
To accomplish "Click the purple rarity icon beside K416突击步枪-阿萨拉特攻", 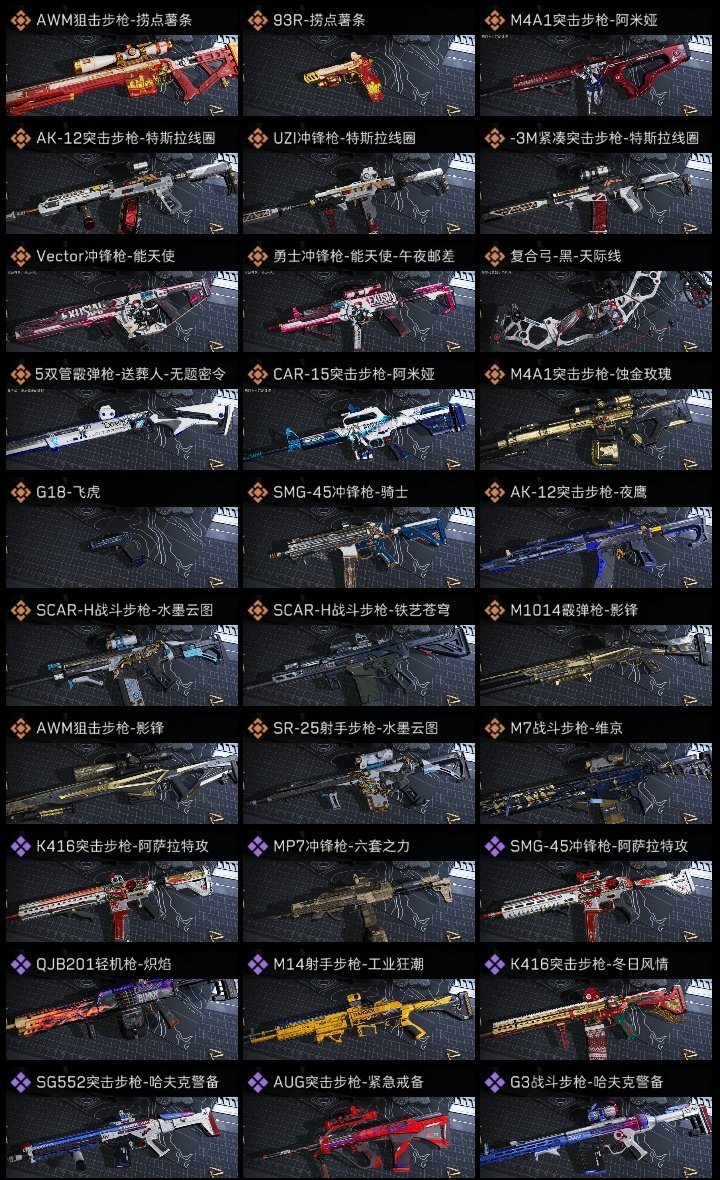I will tap(20, 846).
